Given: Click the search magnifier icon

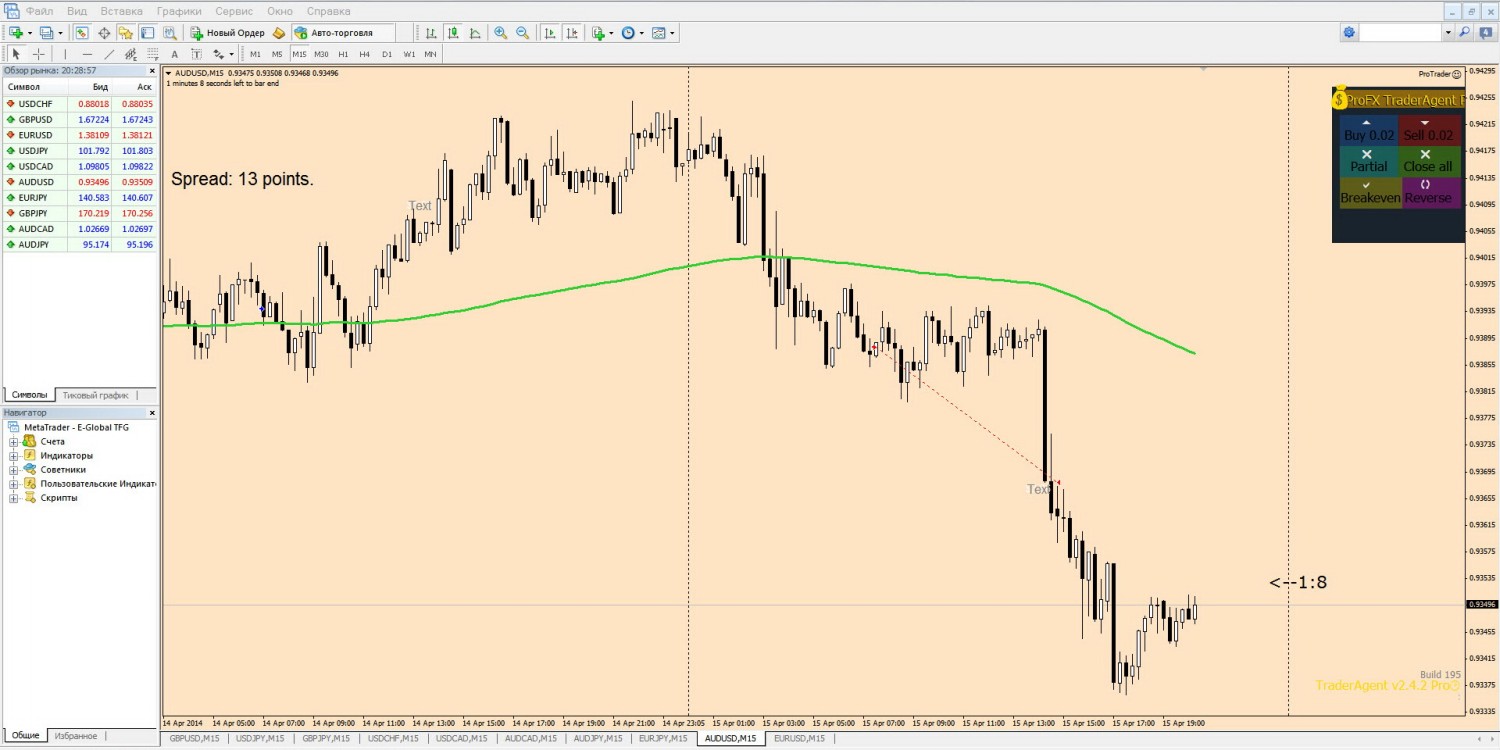Looking at the screenshot, I should [1465, 33].
